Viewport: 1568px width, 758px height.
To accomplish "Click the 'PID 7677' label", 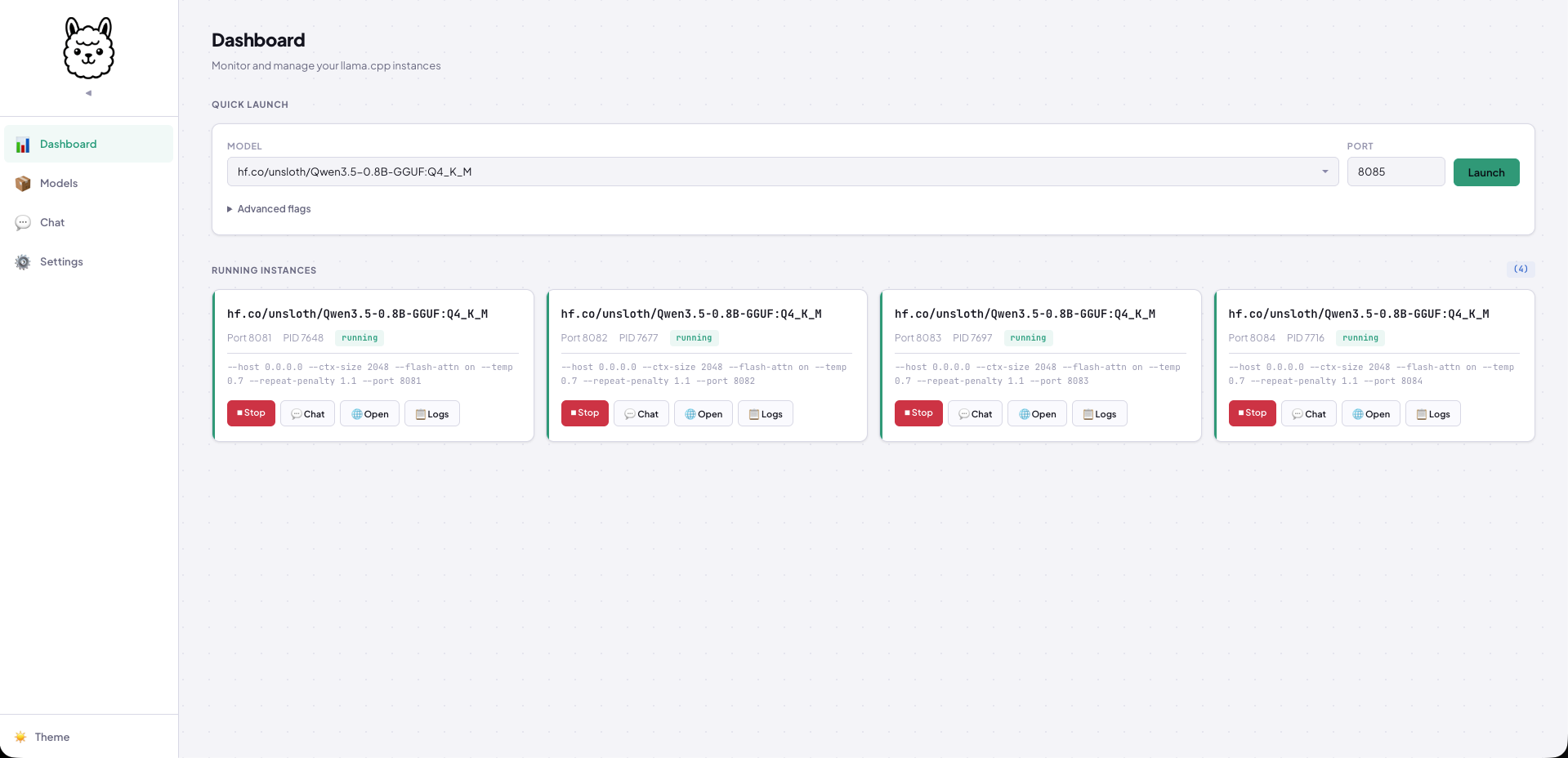I will [x=638, y=338].
